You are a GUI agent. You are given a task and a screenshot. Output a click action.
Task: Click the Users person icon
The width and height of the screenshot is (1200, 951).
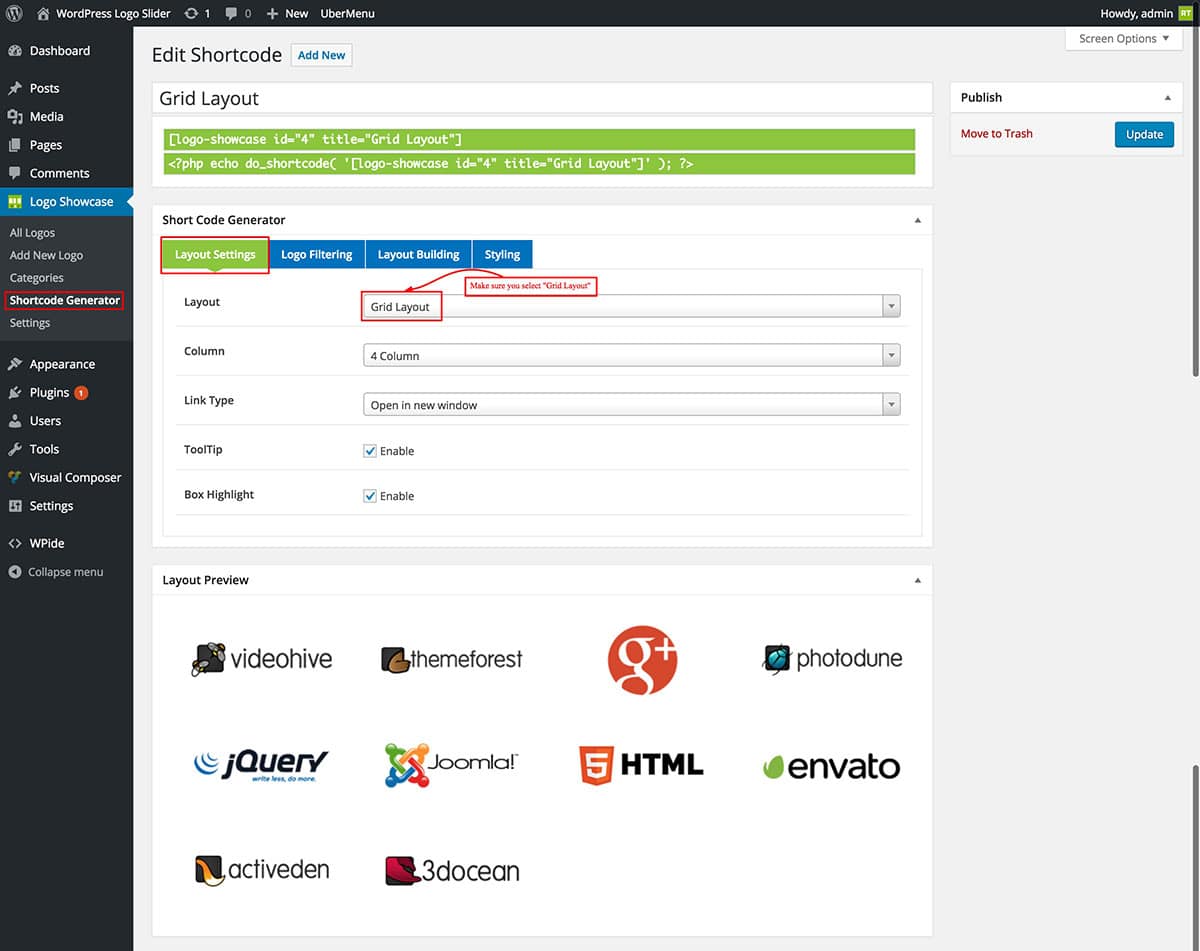tap(15, 421)
